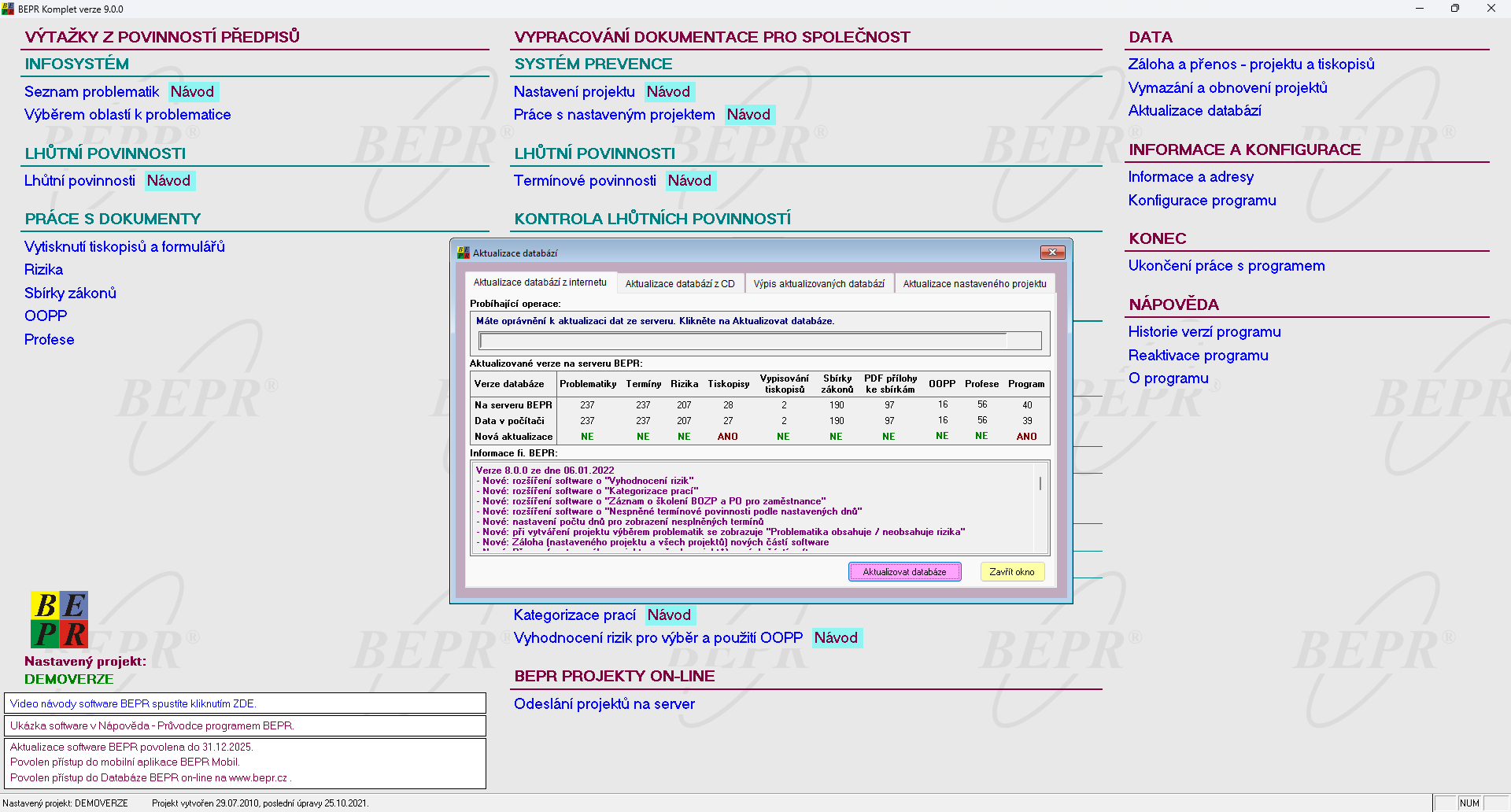Click the Na serveru BEPR row label
1511x812 pixels.
pos(513,405)
